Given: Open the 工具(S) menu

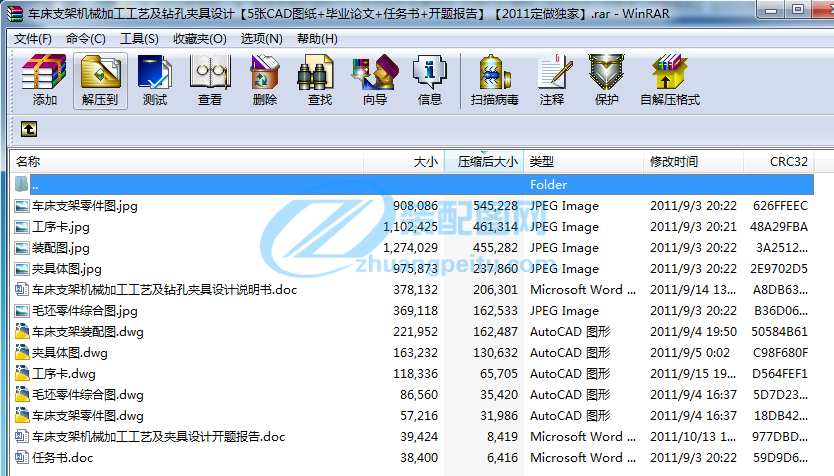Looking at the screenshot, I should pyautogui.click(x=139, y=39).
